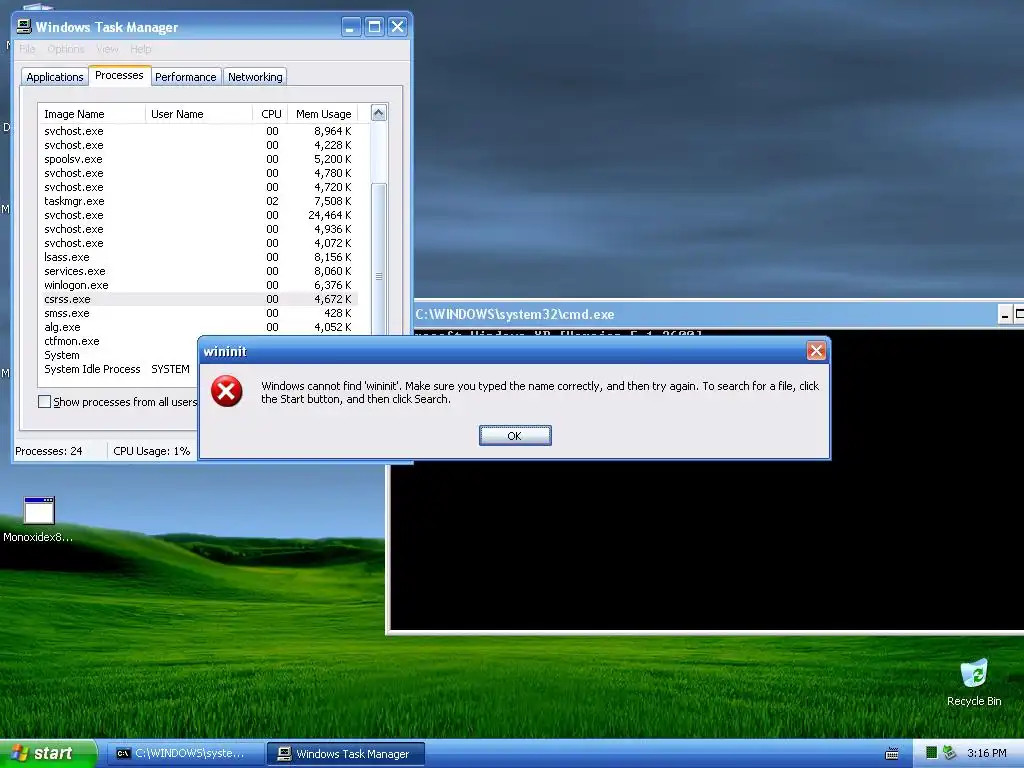The width and height of the screenshot is (1024, 768).
Task: Open the File menu in Task Manager
Action: pos(27,49)
